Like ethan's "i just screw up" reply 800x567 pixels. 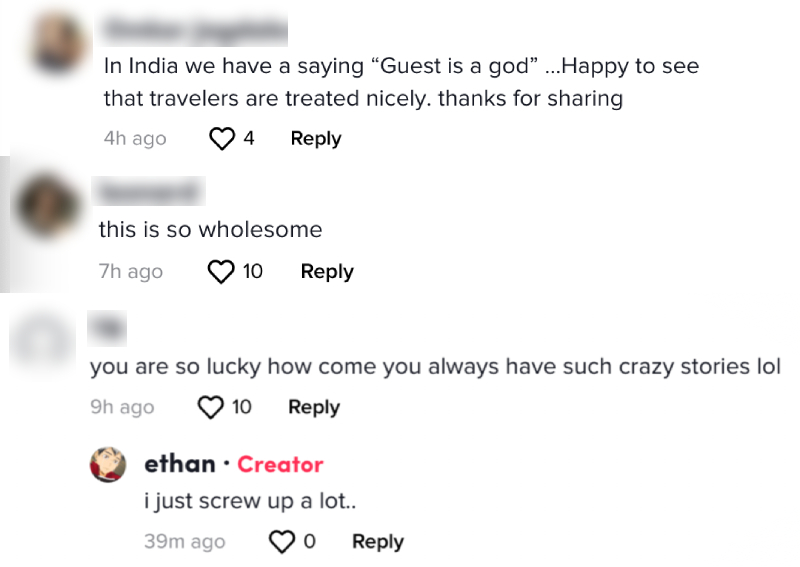(283, 542)
